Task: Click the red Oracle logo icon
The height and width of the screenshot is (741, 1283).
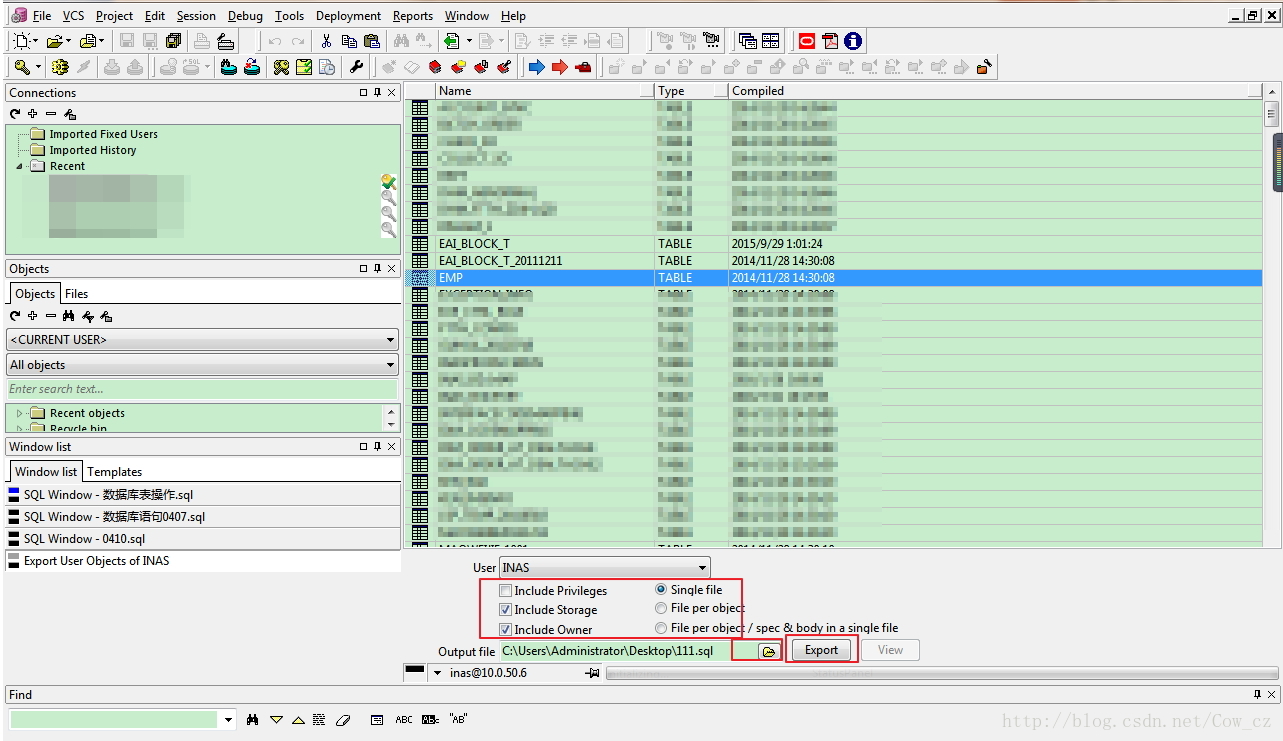Action: (807, 41)
